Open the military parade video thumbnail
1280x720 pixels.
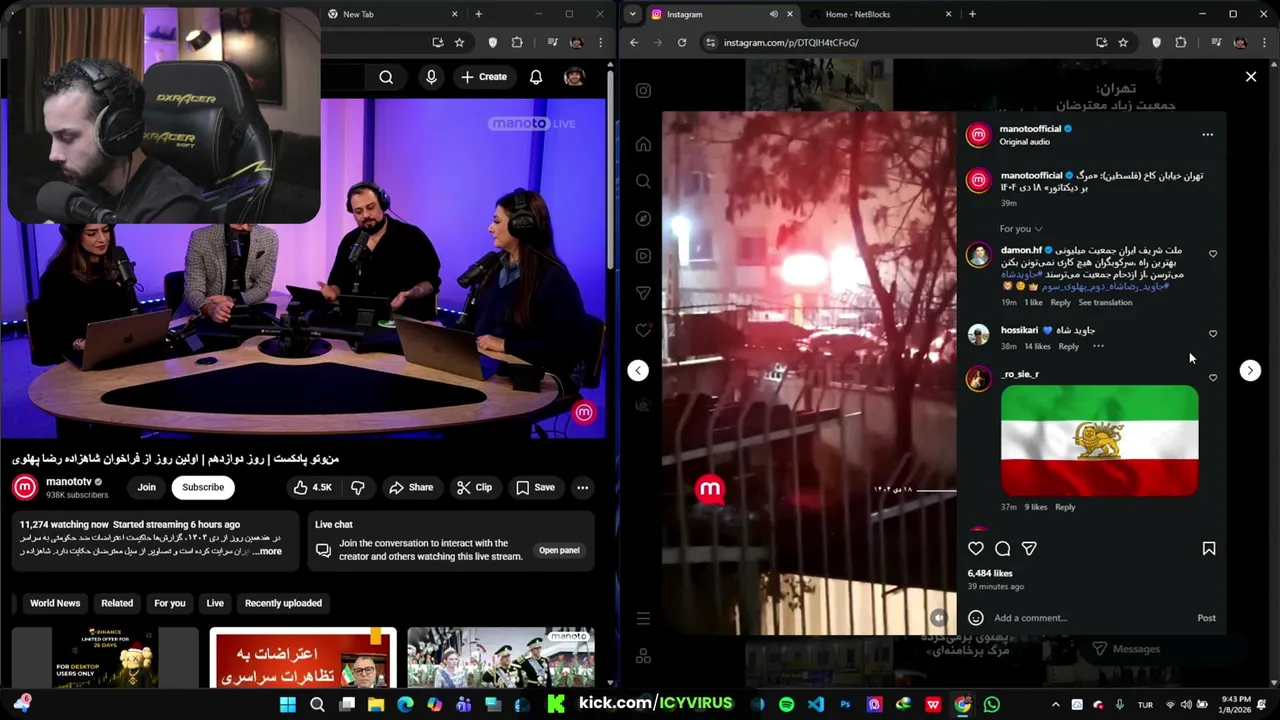pyautogui.click(x=501, y=657)
